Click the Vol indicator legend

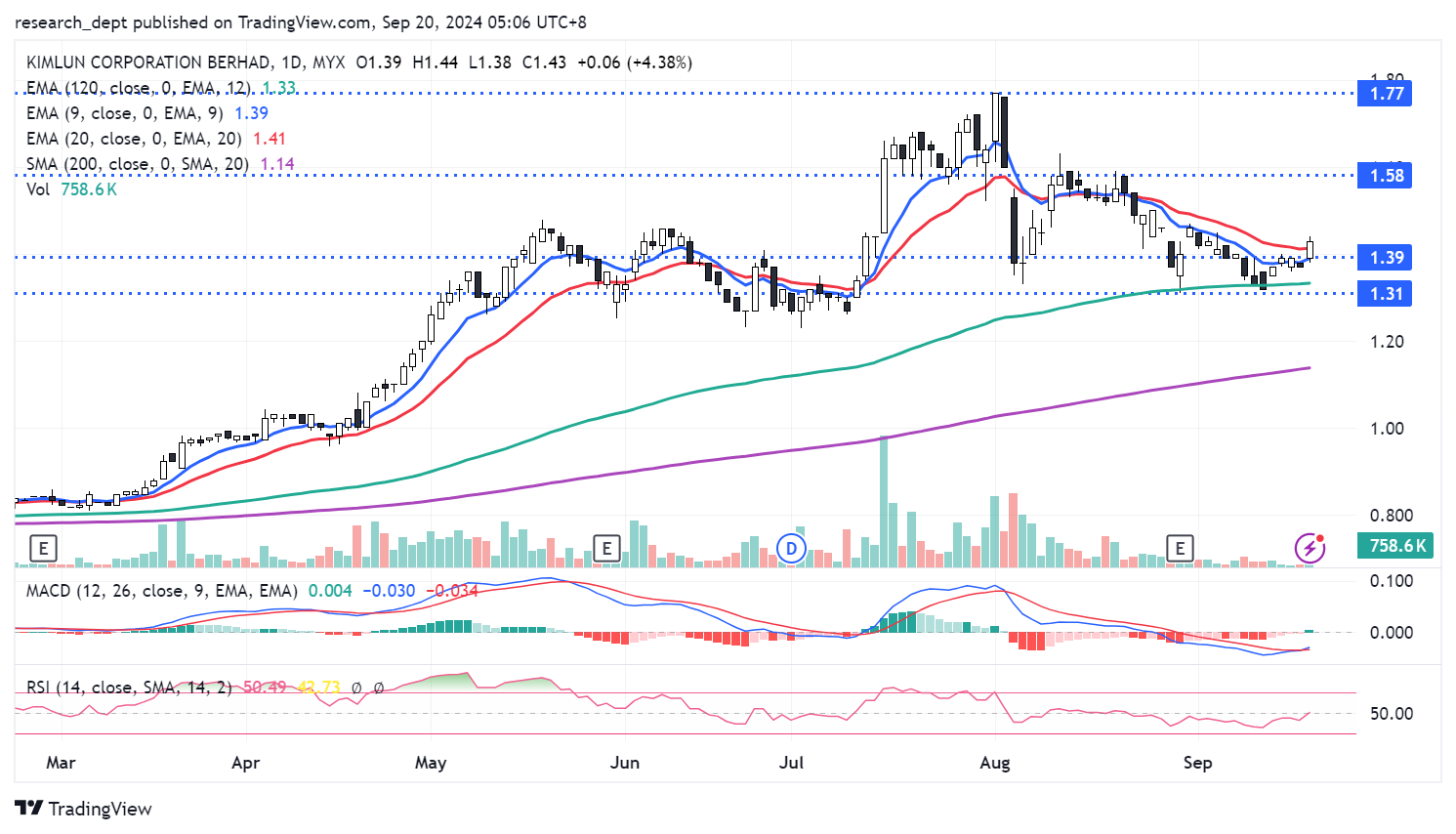click(38, 189)
